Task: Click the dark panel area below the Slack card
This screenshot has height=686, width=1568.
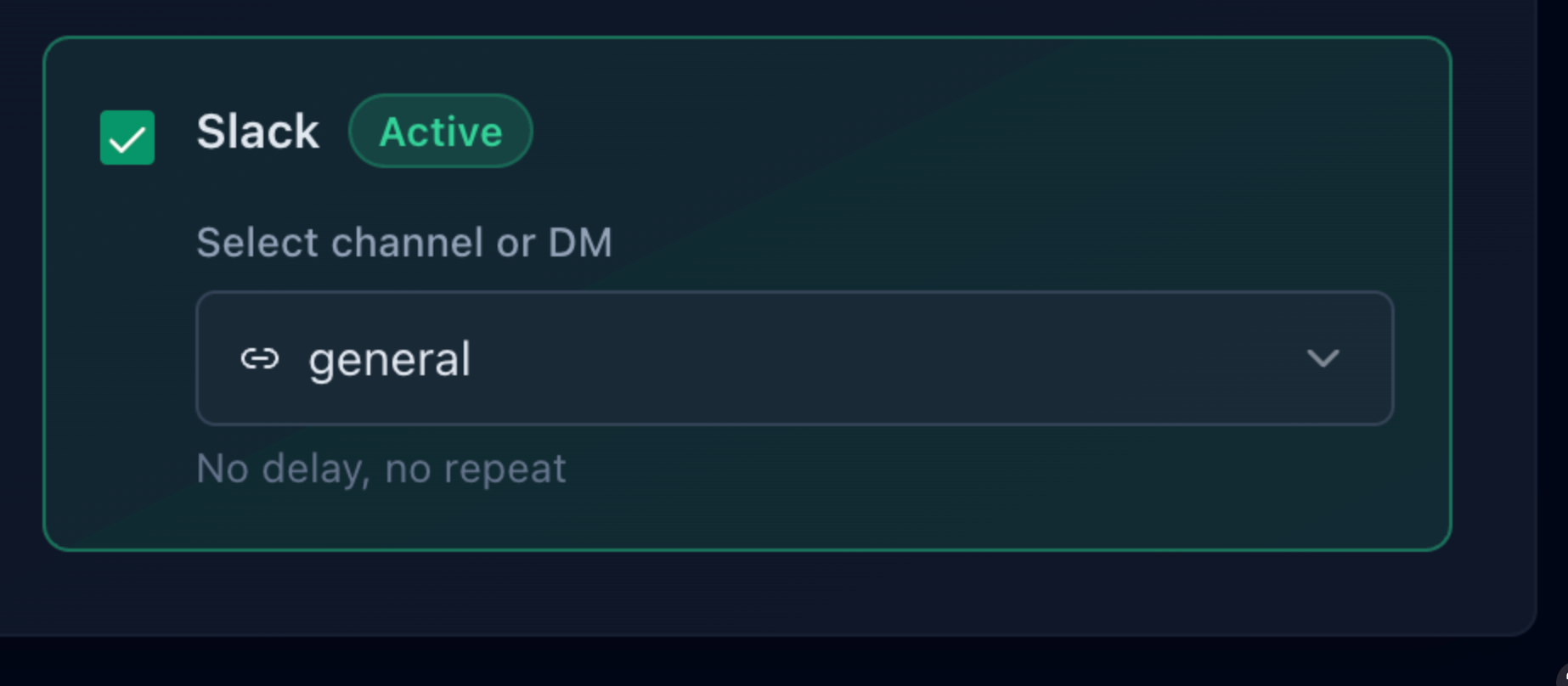Action: tap(764, 594)
